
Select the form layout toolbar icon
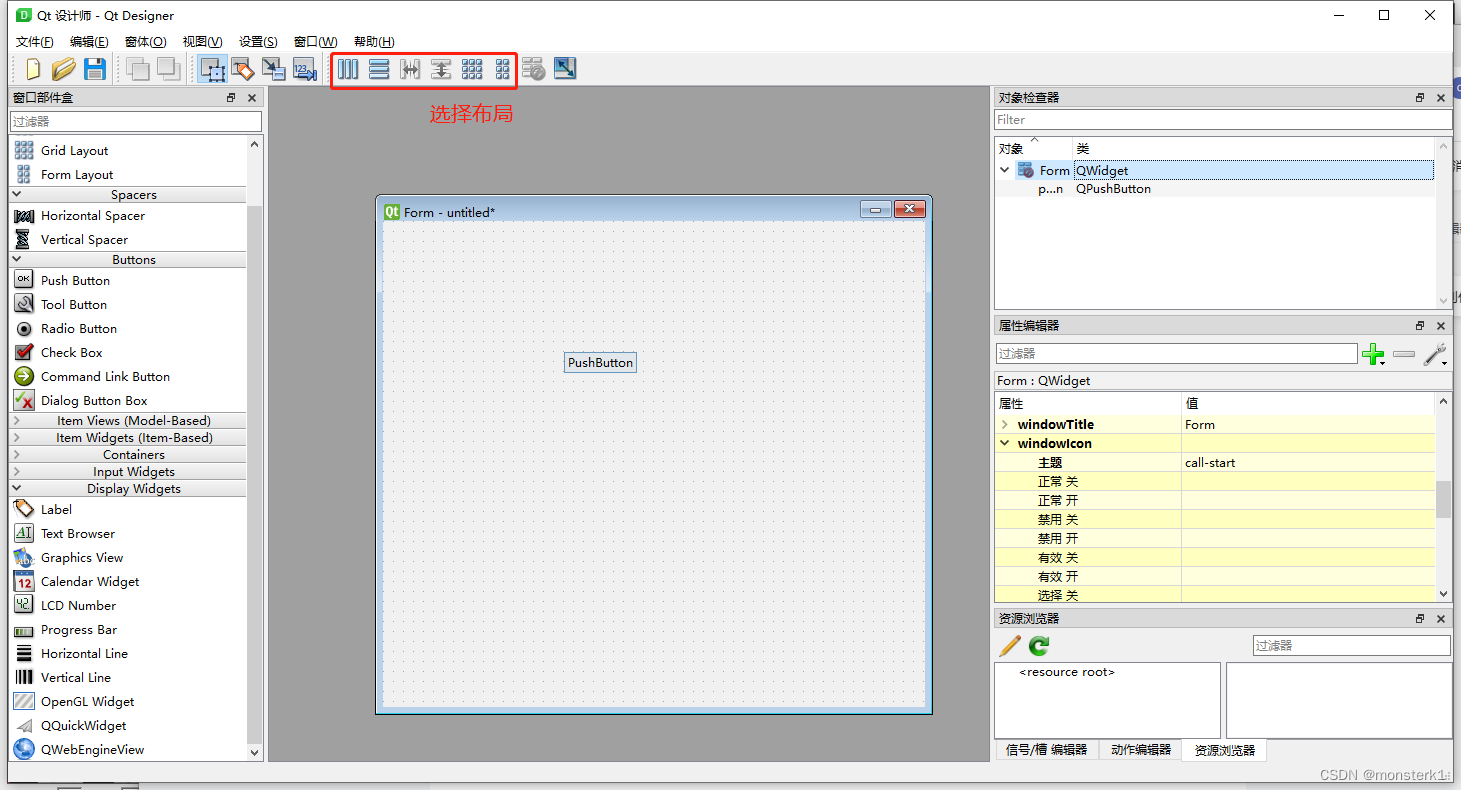click(x=502, y=69)
